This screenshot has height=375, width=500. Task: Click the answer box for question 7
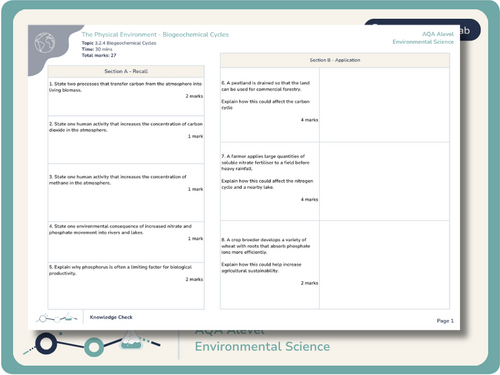tap(384, 181)
